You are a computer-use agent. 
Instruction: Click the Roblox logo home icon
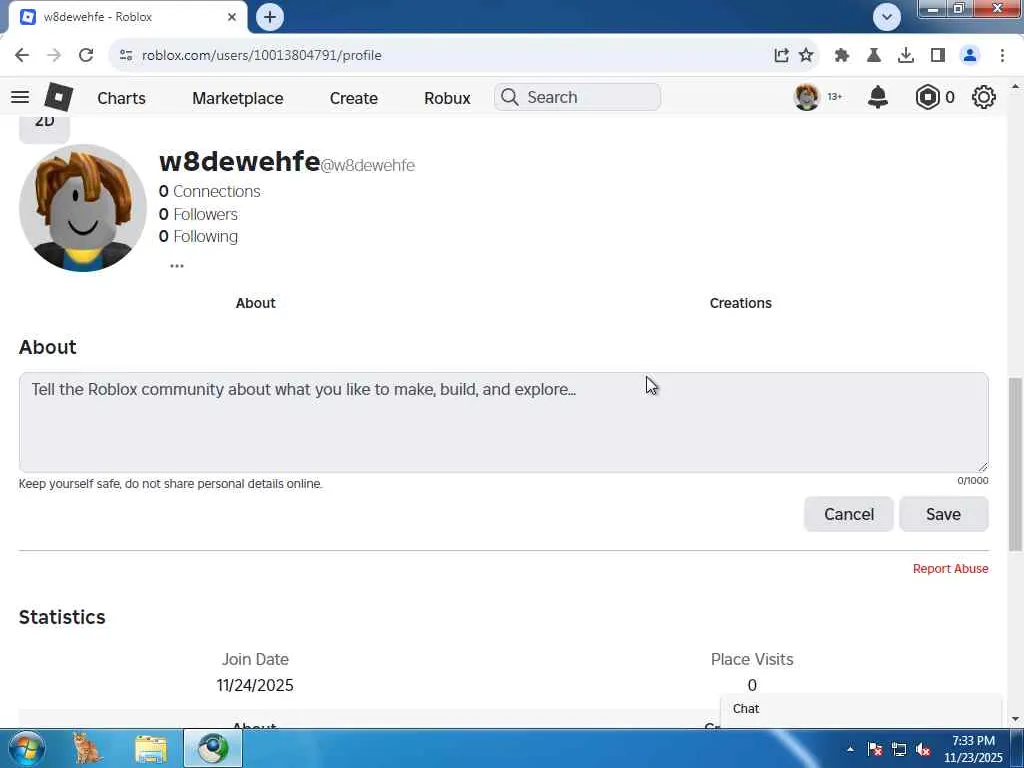click(59, 97)
